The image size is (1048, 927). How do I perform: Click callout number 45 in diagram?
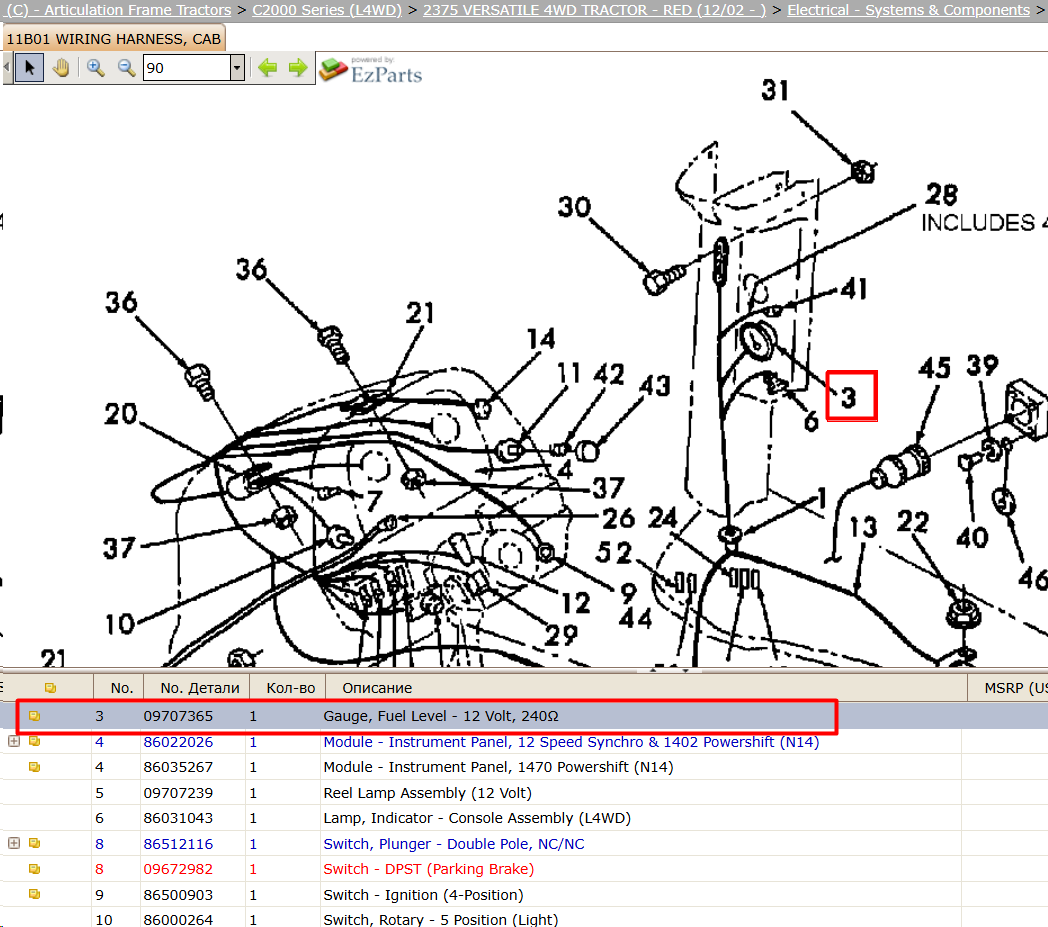pyautogui.click(x=934, y=368)
